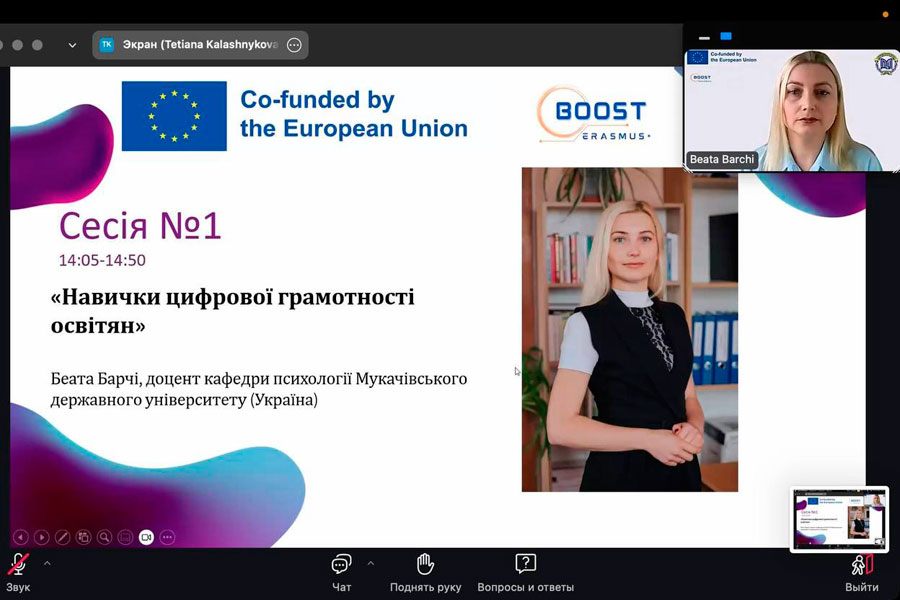Open the slide preview thumbnail in corner
Screen dimensions: 900x600
pos(840,520)
